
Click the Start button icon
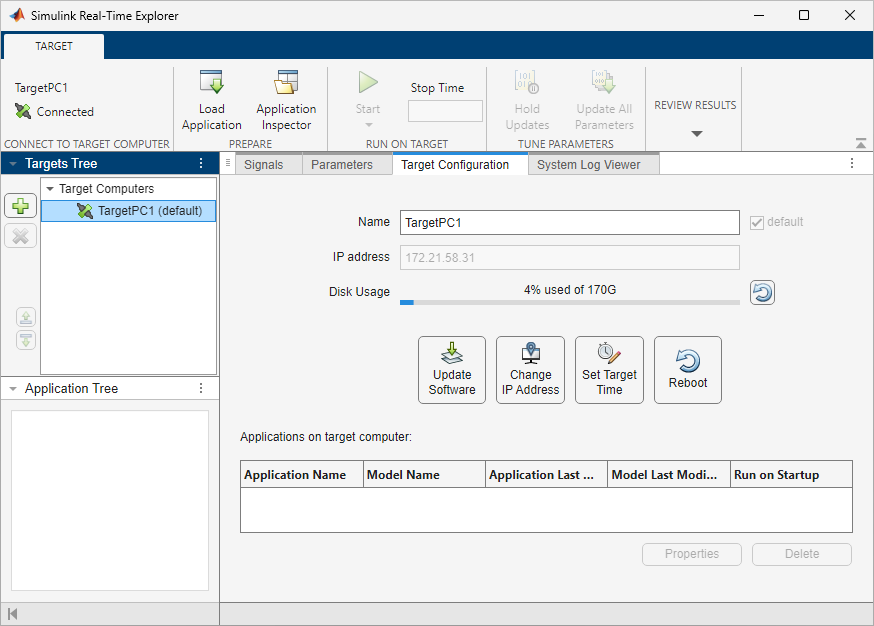coord(367,83)
